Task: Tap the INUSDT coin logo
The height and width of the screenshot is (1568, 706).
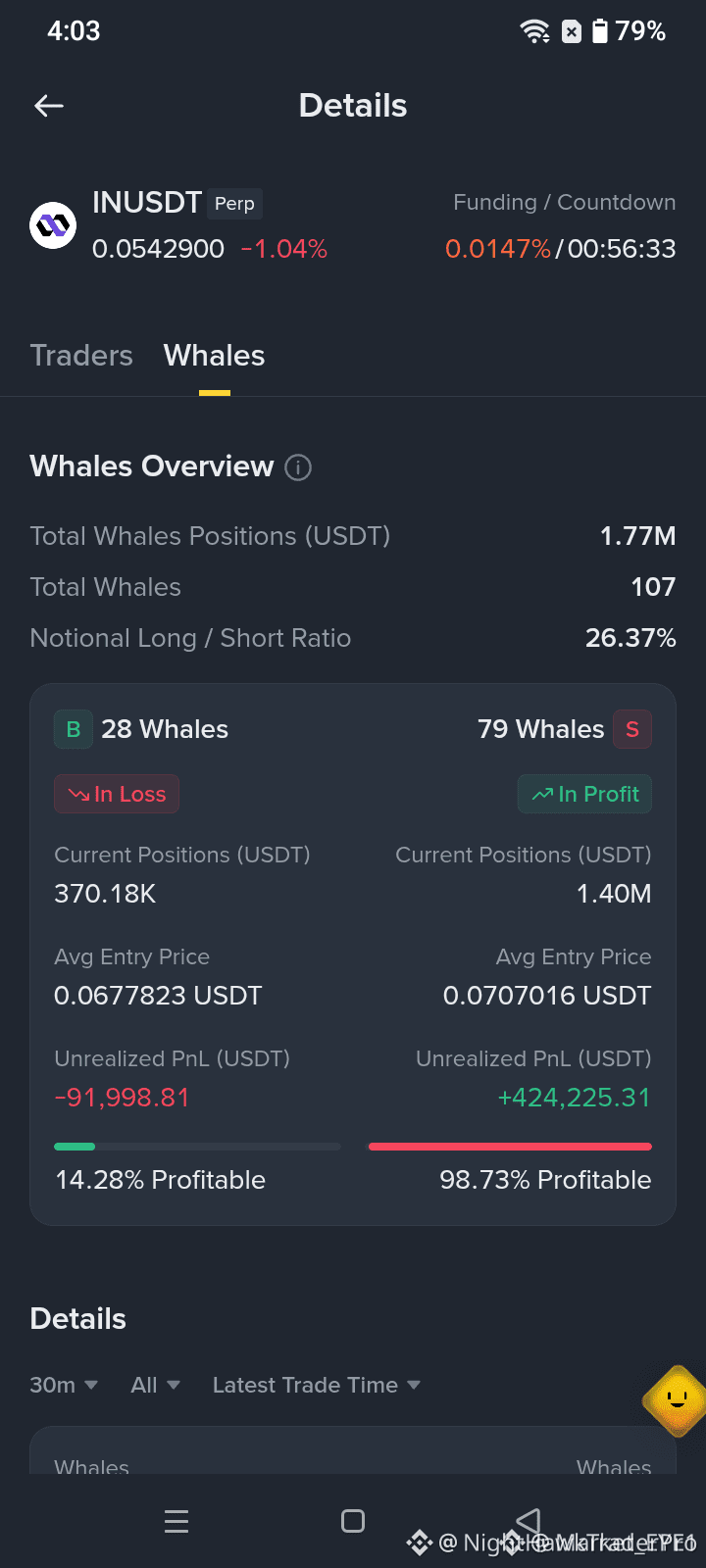Action: click(x=53, y=226)
